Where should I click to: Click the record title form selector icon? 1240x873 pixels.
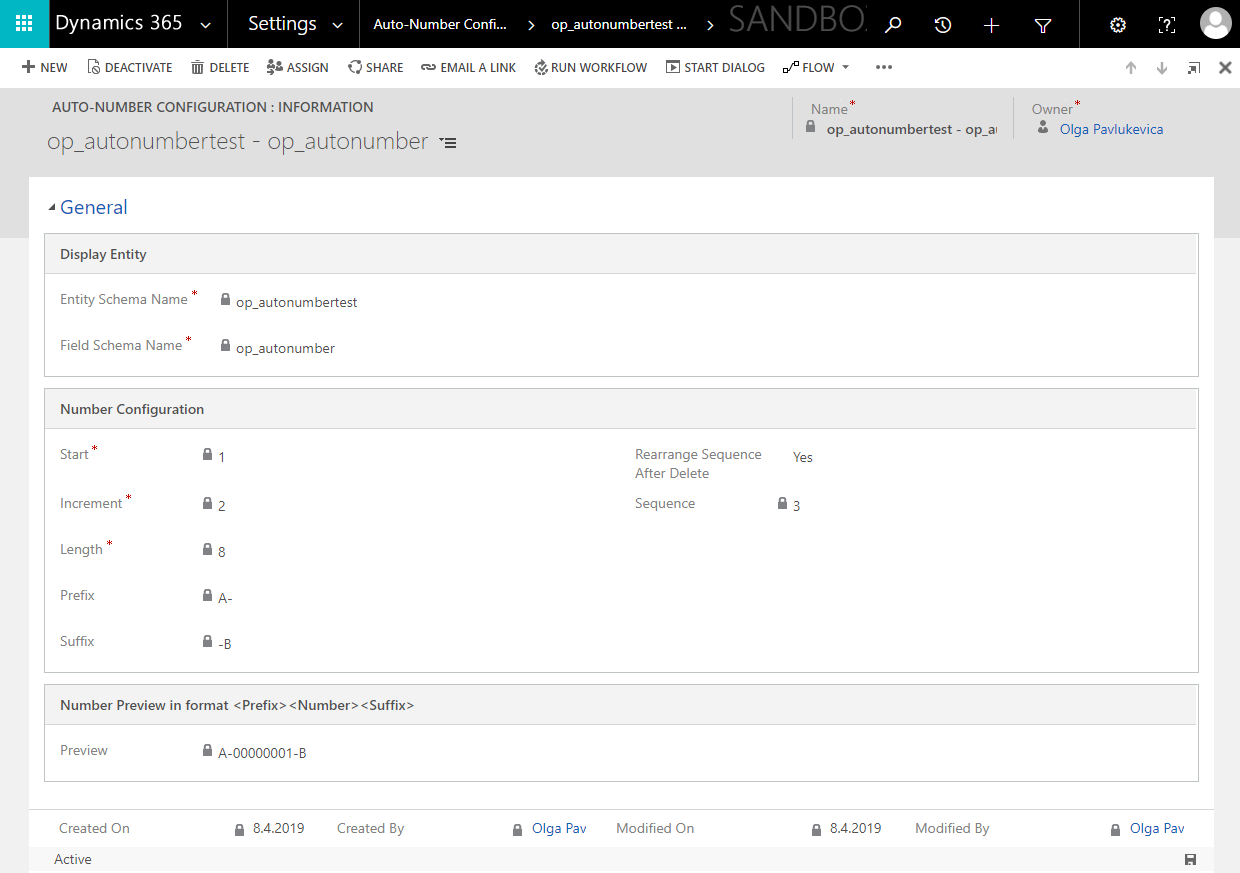point(448,142)
